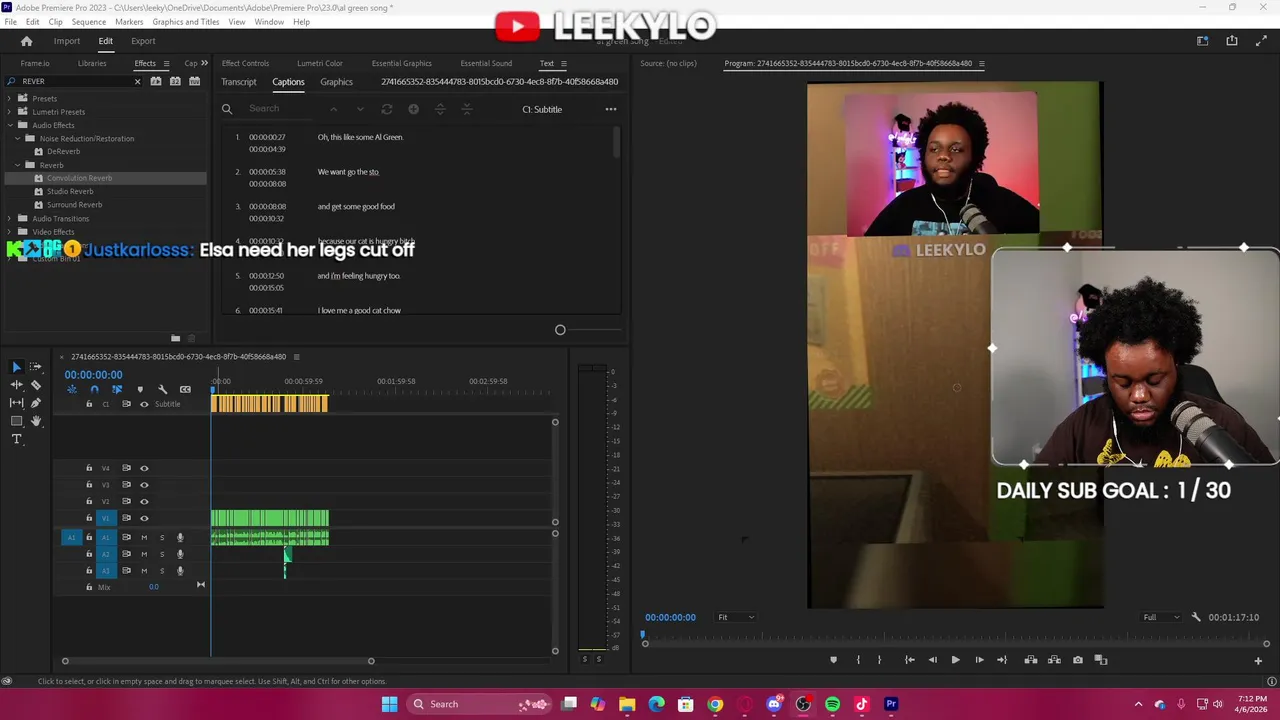This screenshot has width=1280, height=720.
Task: Toggle insert sequences as nests option
Action: [x=72, y=389]
